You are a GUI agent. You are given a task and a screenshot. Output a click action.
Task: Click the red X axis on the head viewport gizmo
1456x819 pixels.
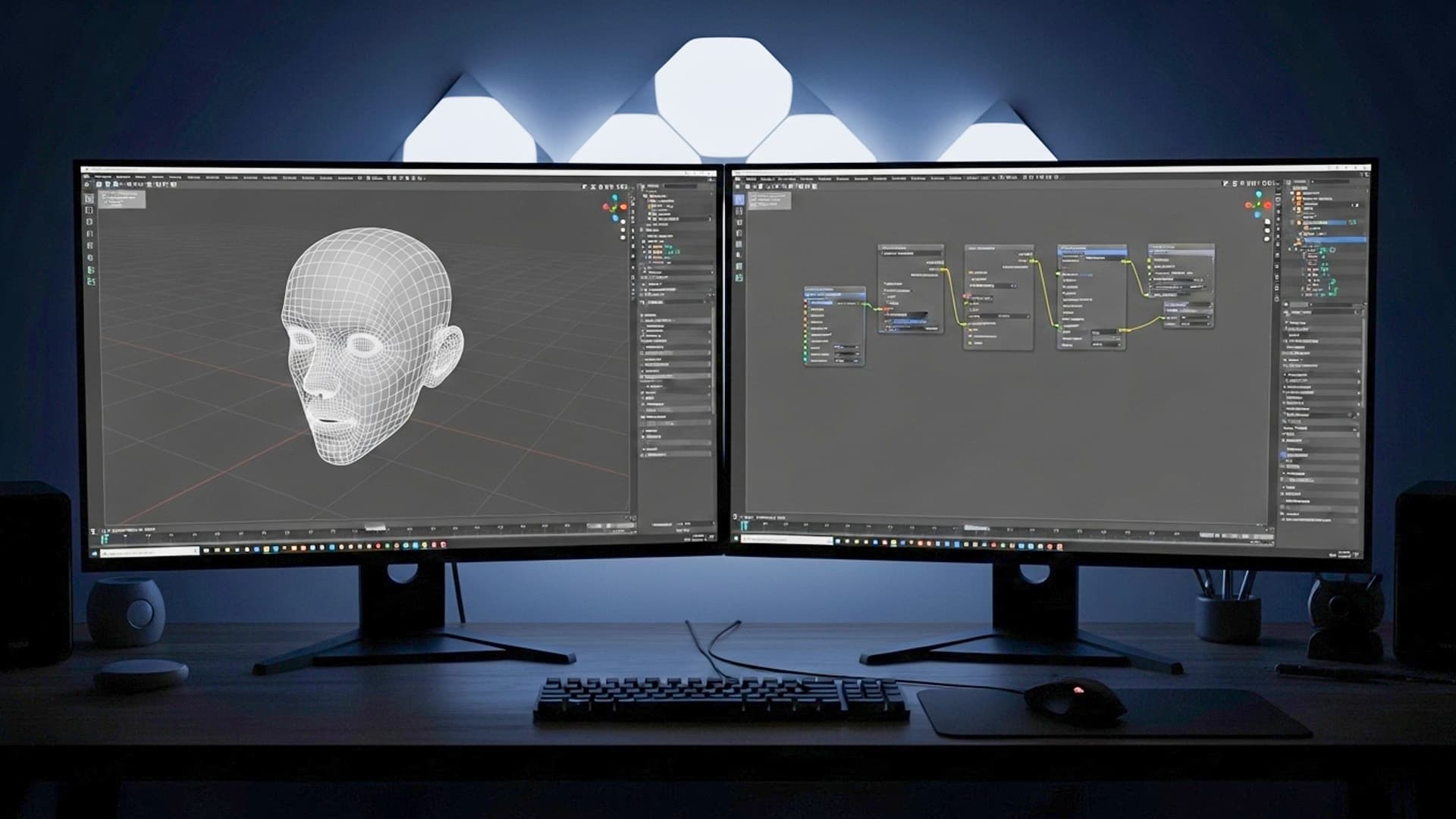pos(623,206)
